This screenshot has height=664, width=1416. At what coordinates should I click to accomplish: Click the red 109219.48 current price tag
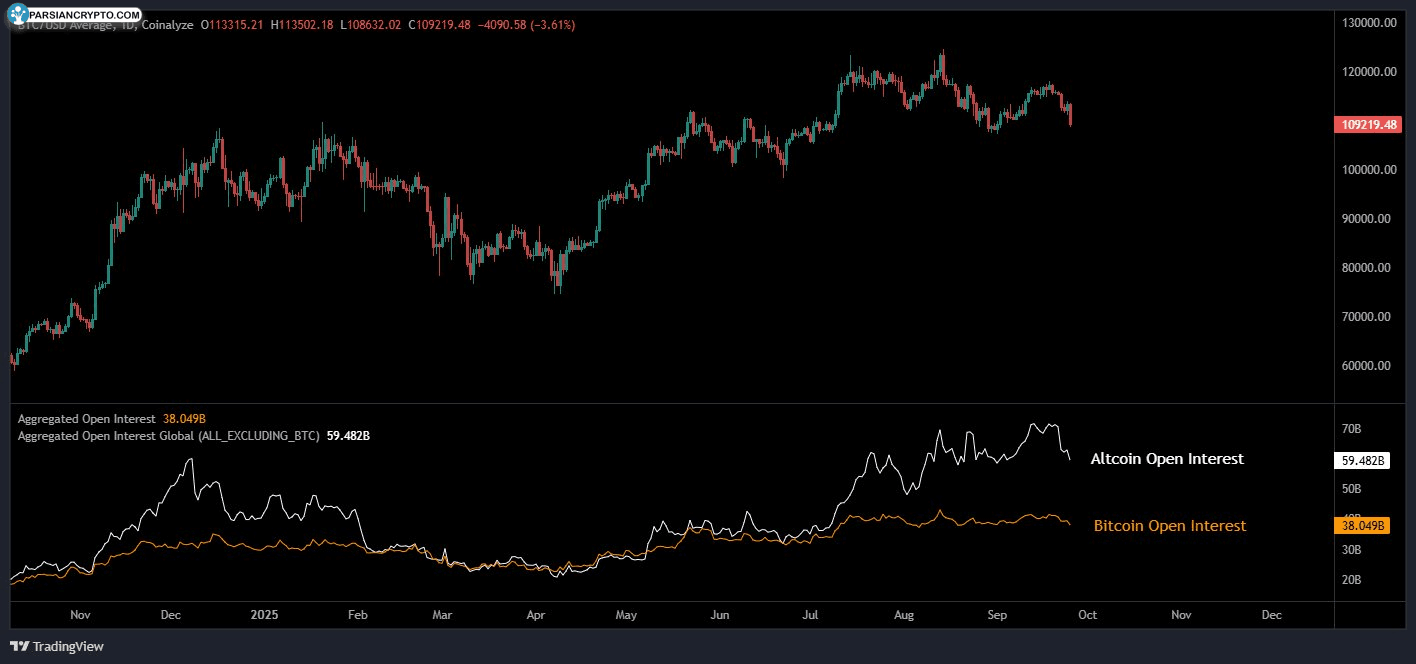point(1367,125)
